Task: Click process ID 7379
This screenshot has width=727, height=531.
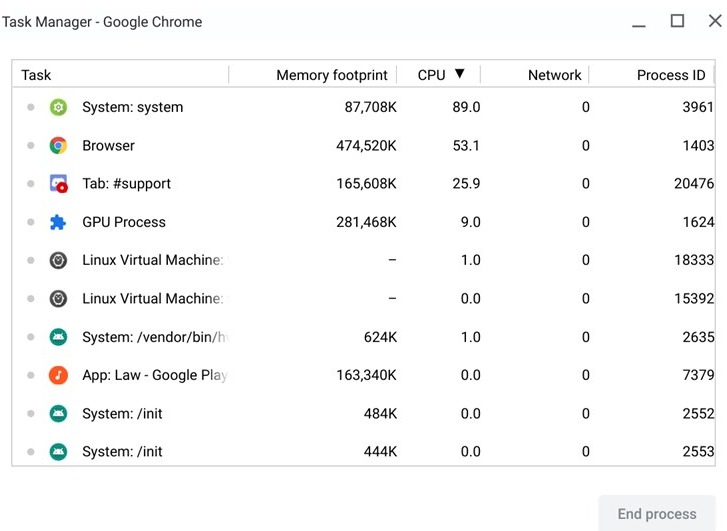Action: (x=698, y=375)
